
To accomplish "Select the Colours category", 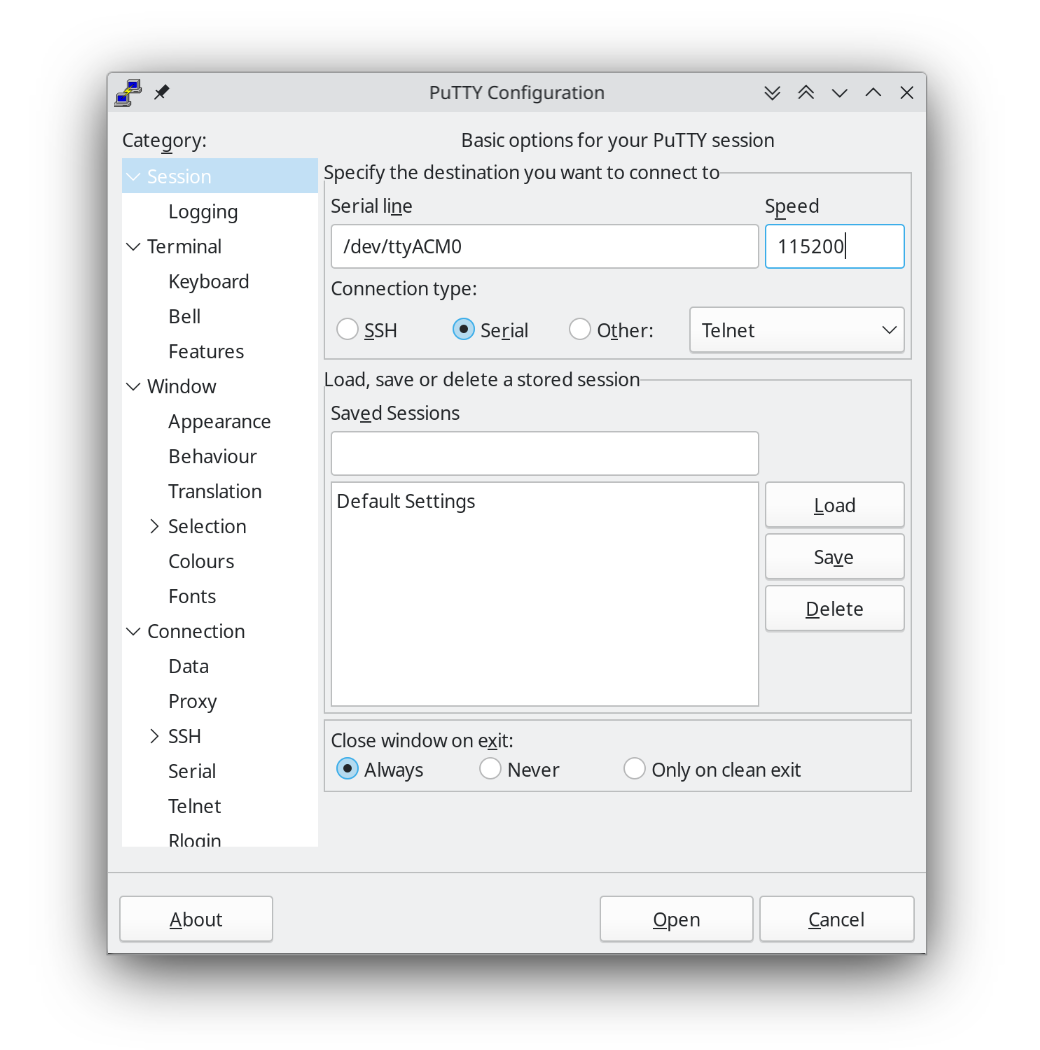I will pyautogui.click(x=201, y=561).
